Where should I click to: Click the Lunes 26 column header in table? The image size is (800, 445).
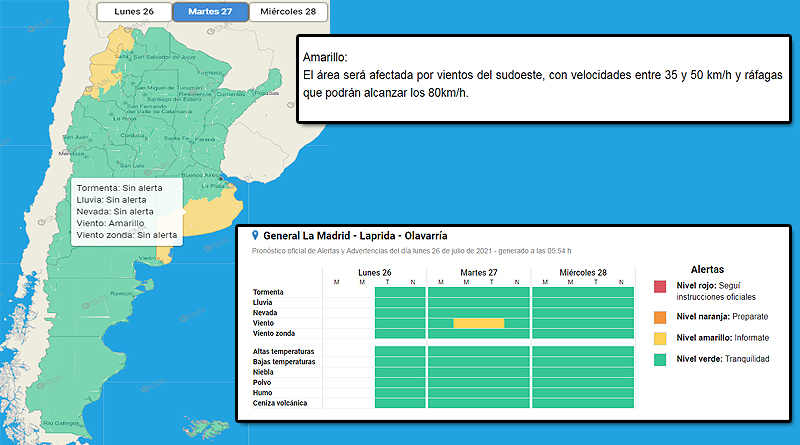(x=374, y=272)
